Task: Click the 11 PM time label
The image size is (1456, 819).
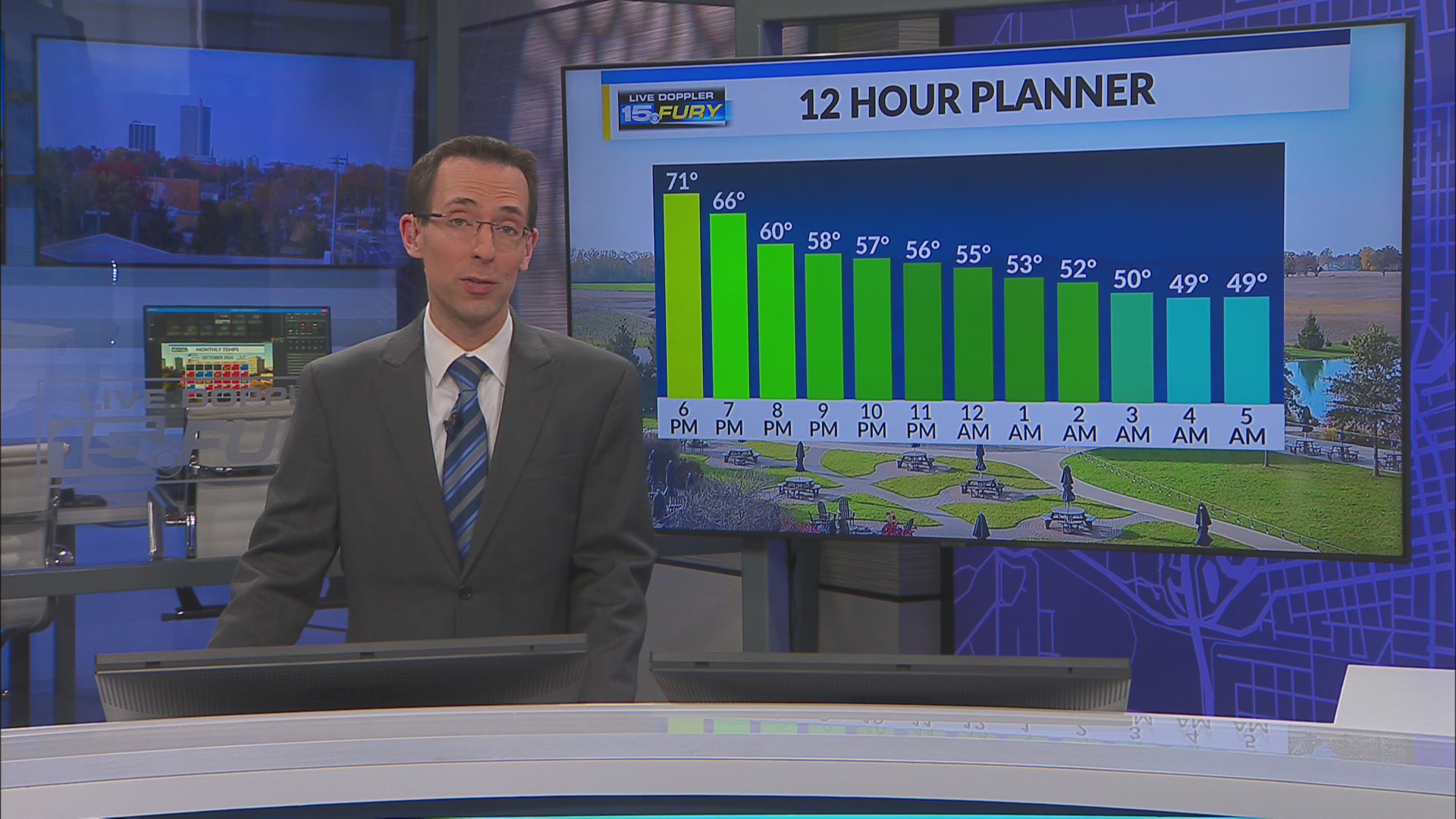Action: pyautogui.click(x=921, y=422)
